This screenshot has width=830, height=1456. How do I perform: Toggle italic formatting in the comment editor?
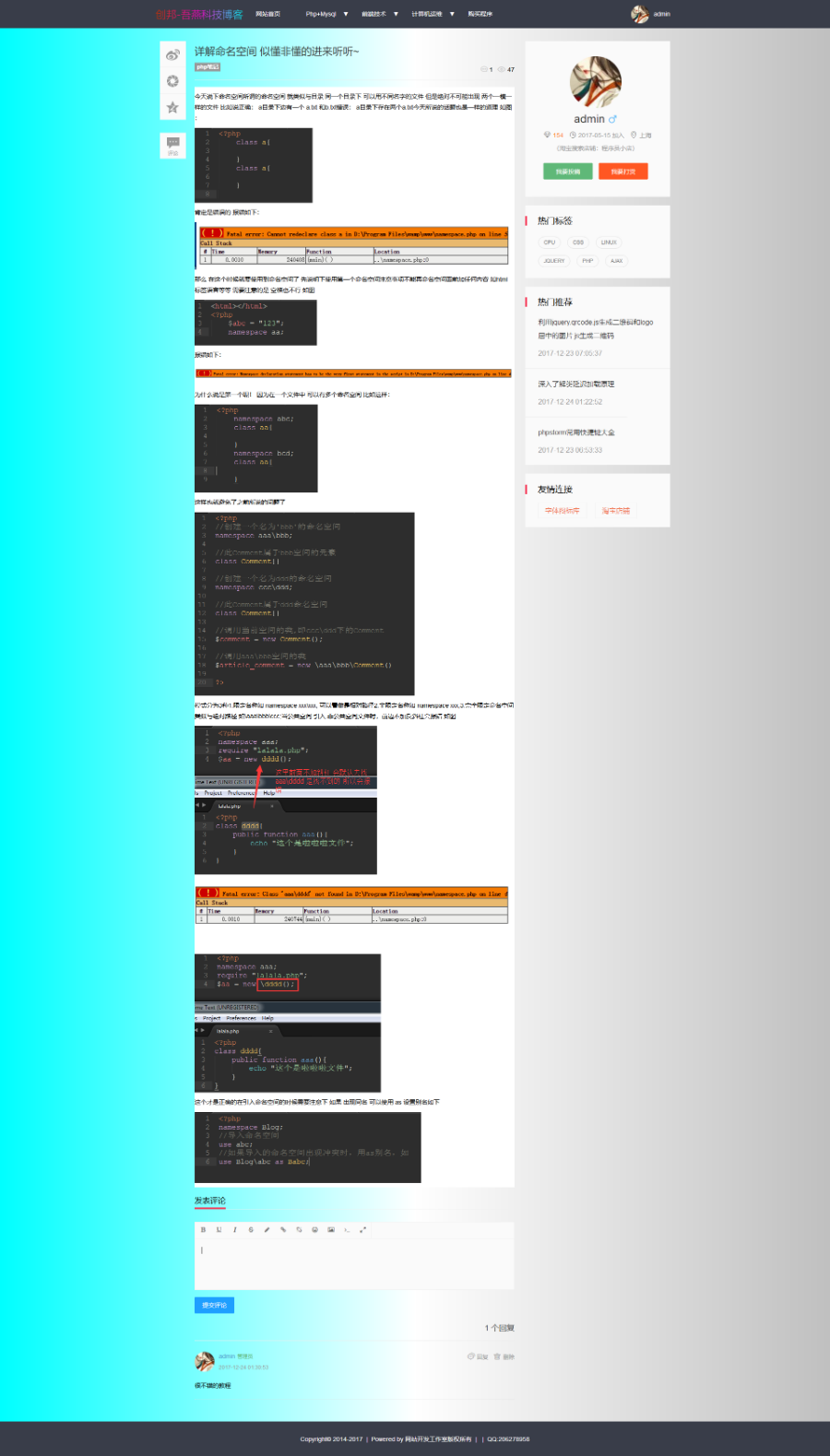(235, 1229)
